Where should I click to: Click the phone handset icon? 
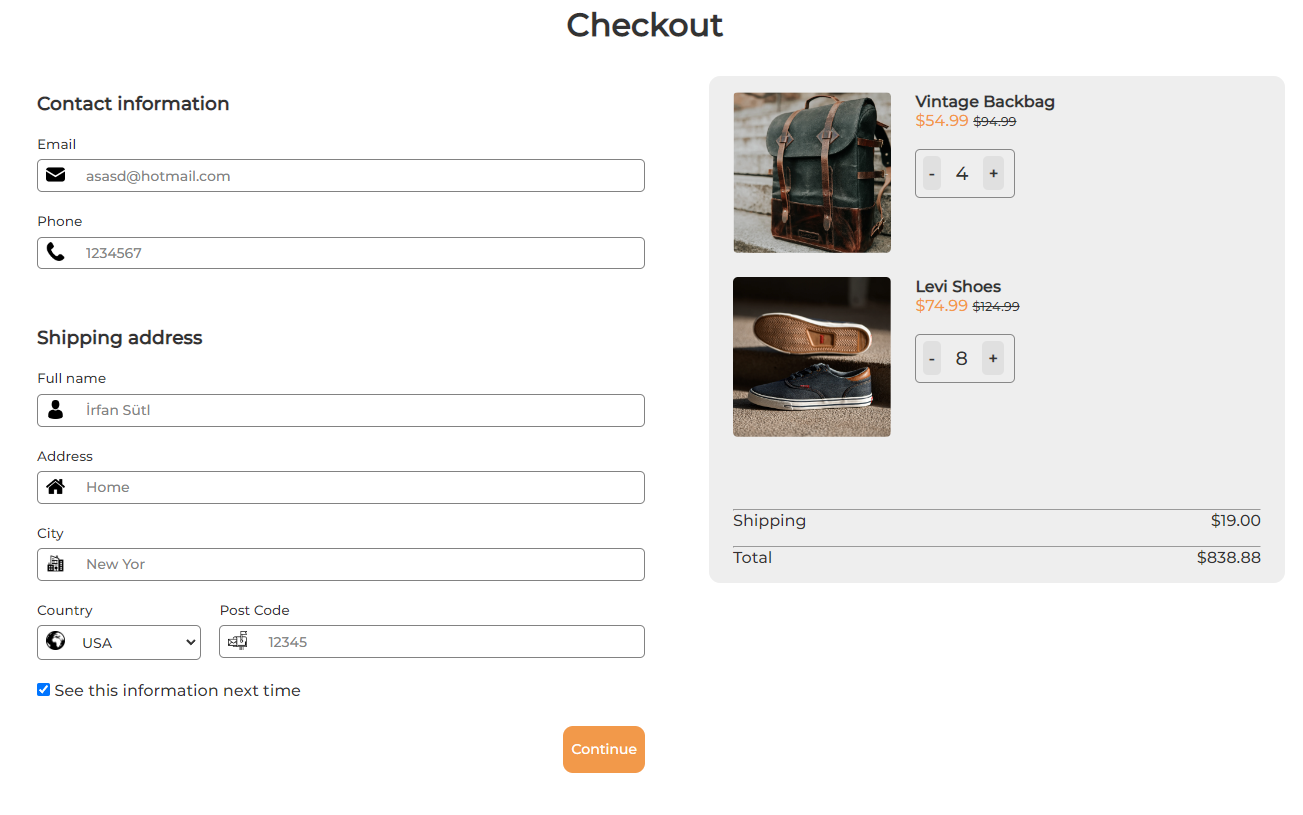pyautogui.click(x=56, y=252)
